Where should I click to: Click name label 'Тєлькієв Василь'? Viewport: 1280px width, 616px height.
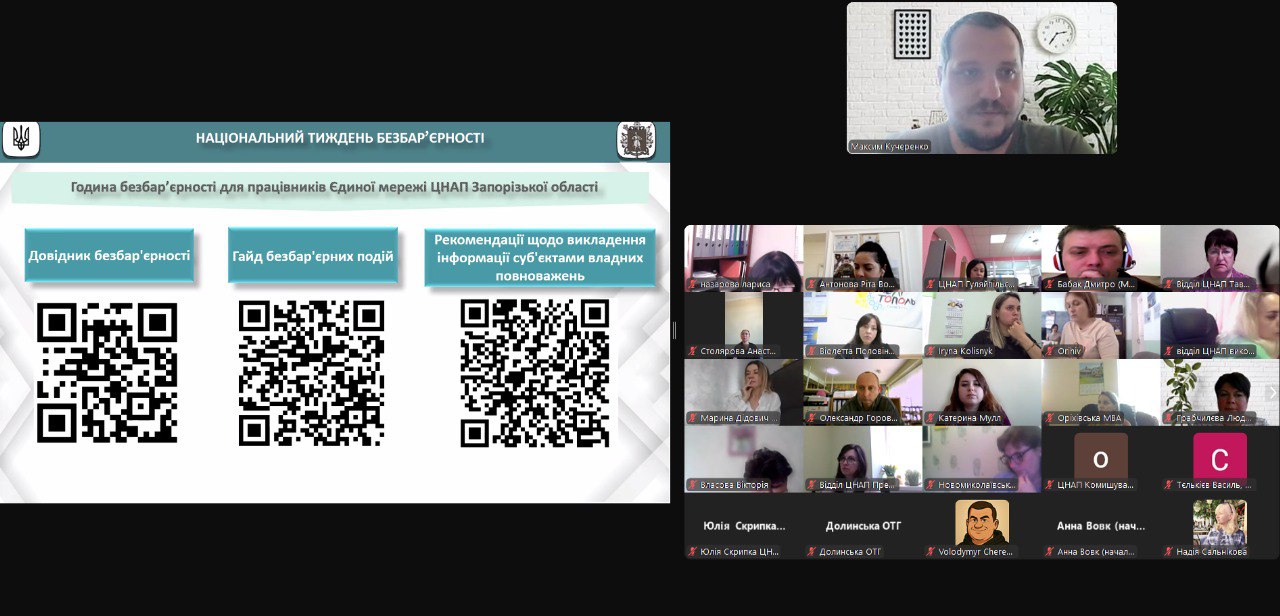pos(1211,485)
